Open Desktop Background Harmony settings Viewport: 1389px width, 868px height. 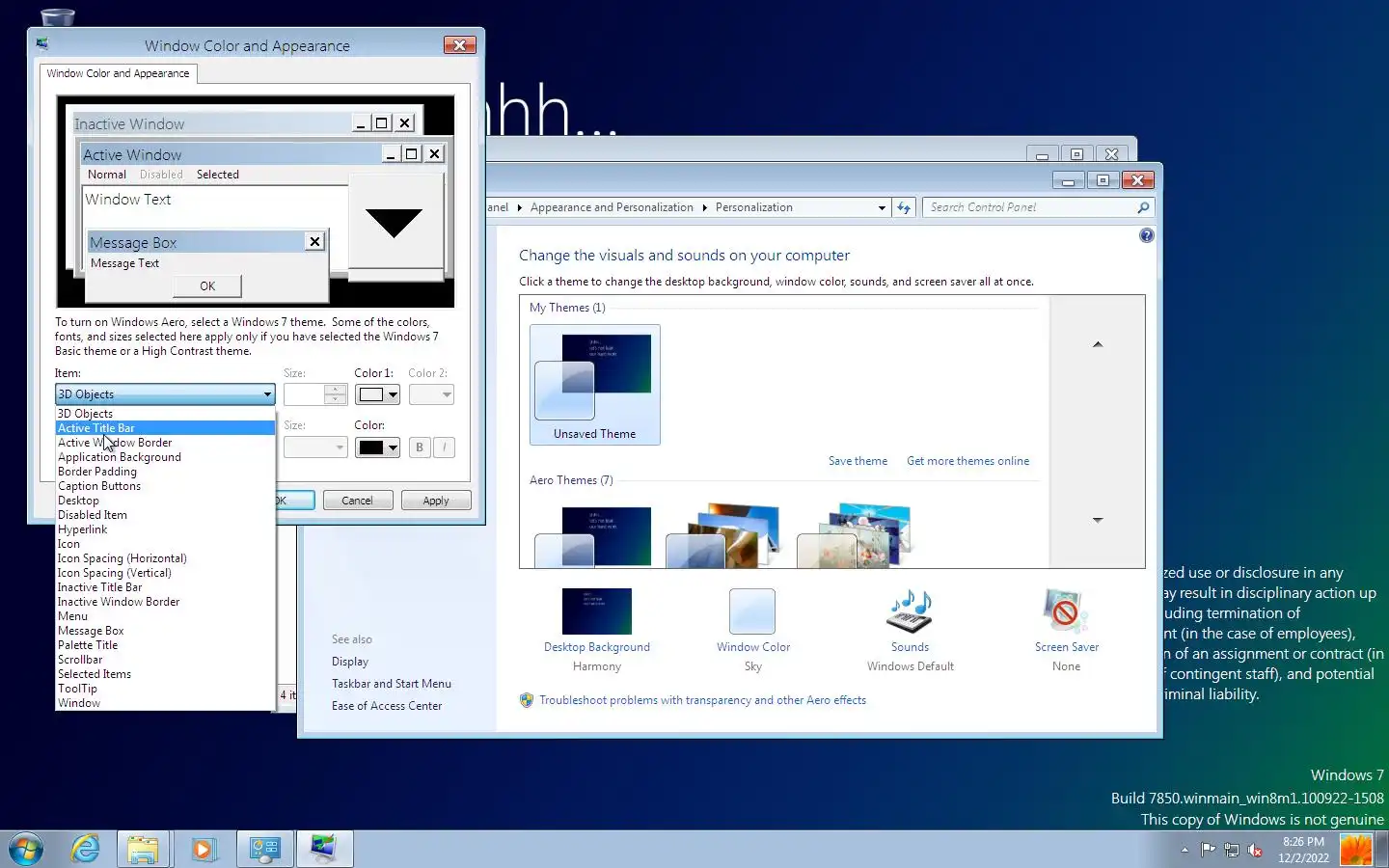pos(597,630)
